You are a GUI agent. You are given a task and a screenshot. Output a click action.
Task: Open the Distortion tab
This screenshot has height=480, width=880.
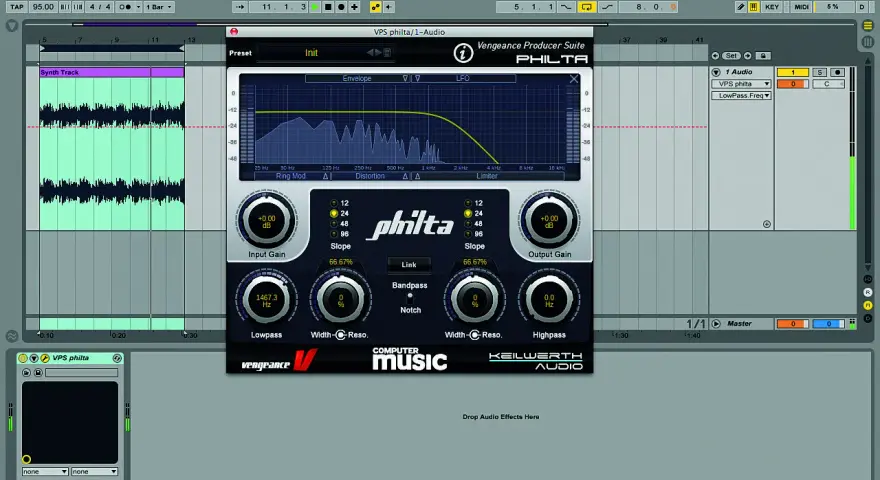(x=370, y=176)
